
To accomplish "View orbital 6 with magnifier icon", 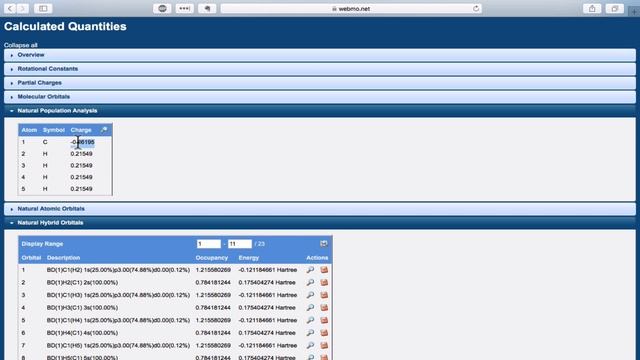I will click(x=310, y=333).
